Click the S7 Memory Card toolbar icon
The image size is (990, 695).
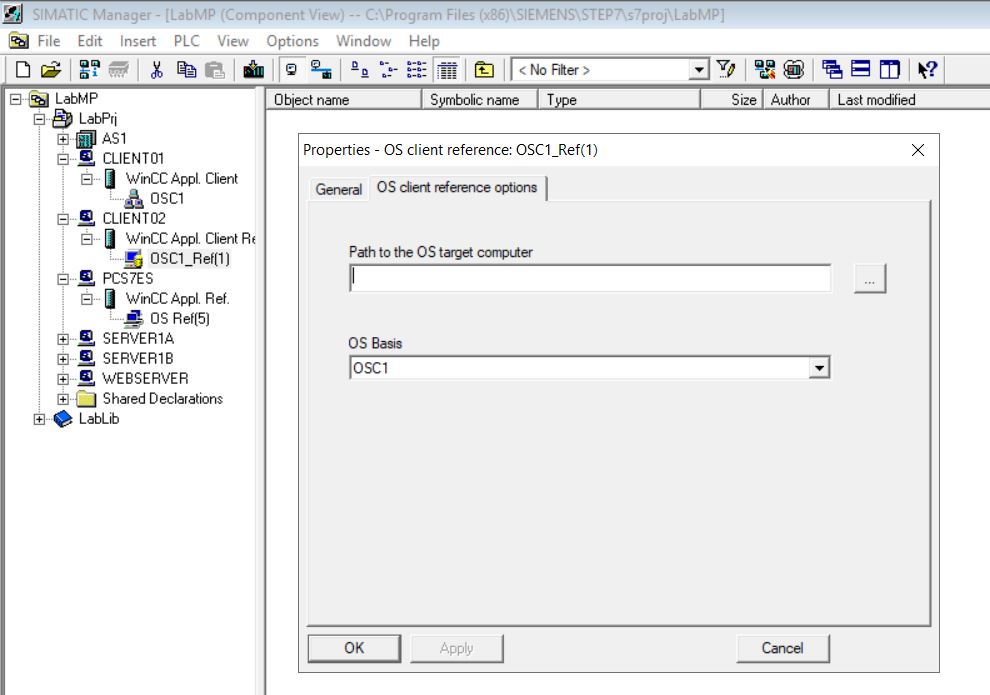119,69
